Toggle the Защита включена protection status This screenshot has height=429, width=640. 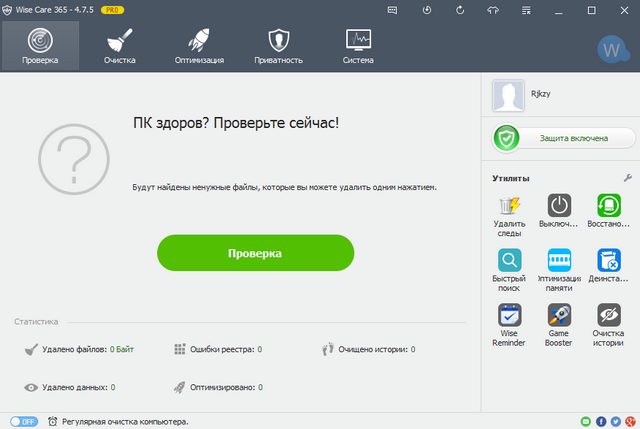coord(564,139)
